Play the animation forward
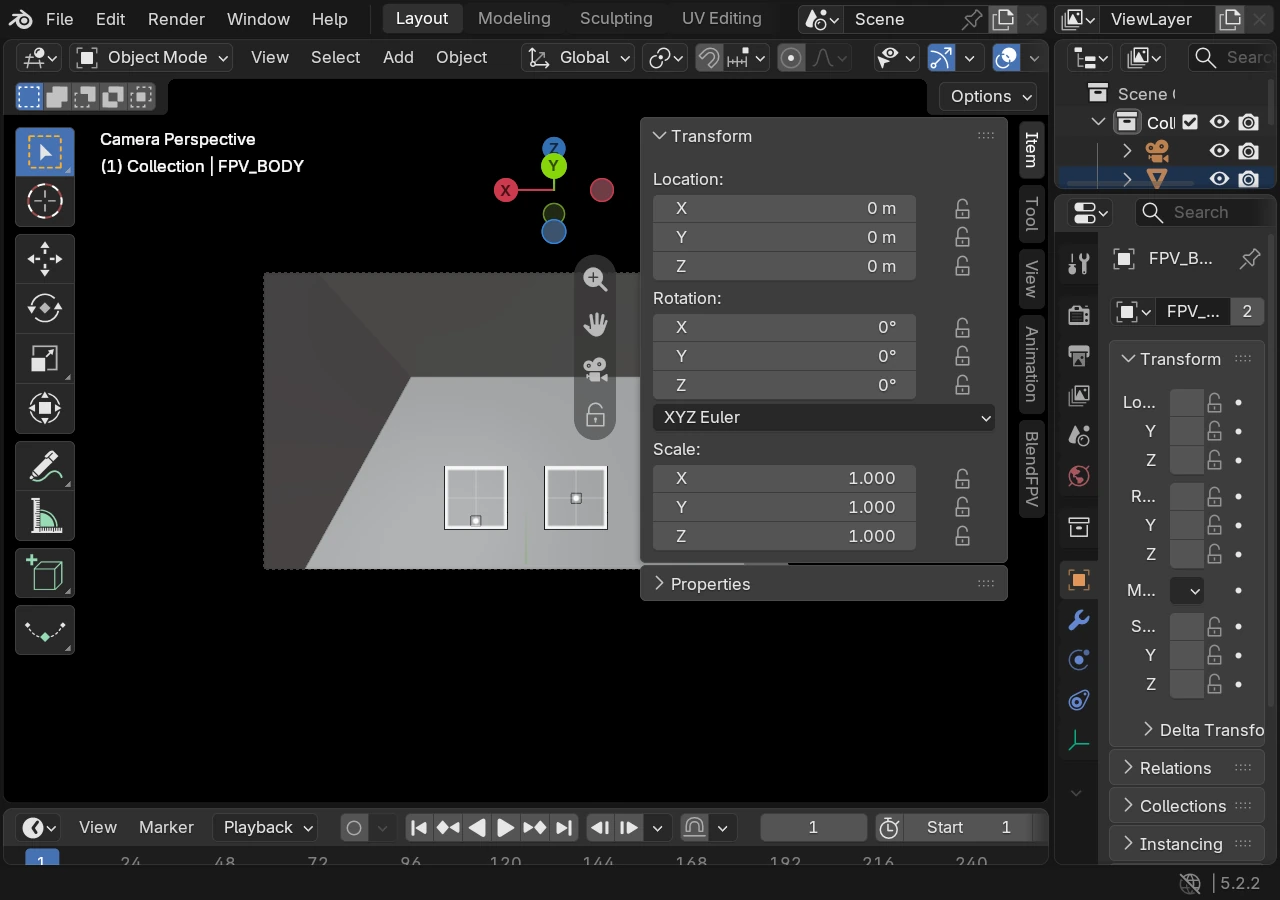Viewport: 1280px width, 900px height. [x=506, y=827]
